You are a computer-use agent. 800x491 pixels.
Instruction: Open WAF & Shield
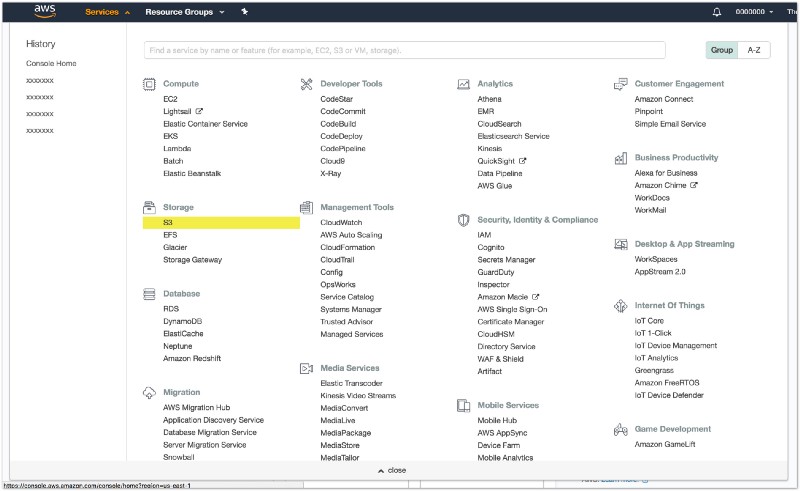(x=501, y=359)
